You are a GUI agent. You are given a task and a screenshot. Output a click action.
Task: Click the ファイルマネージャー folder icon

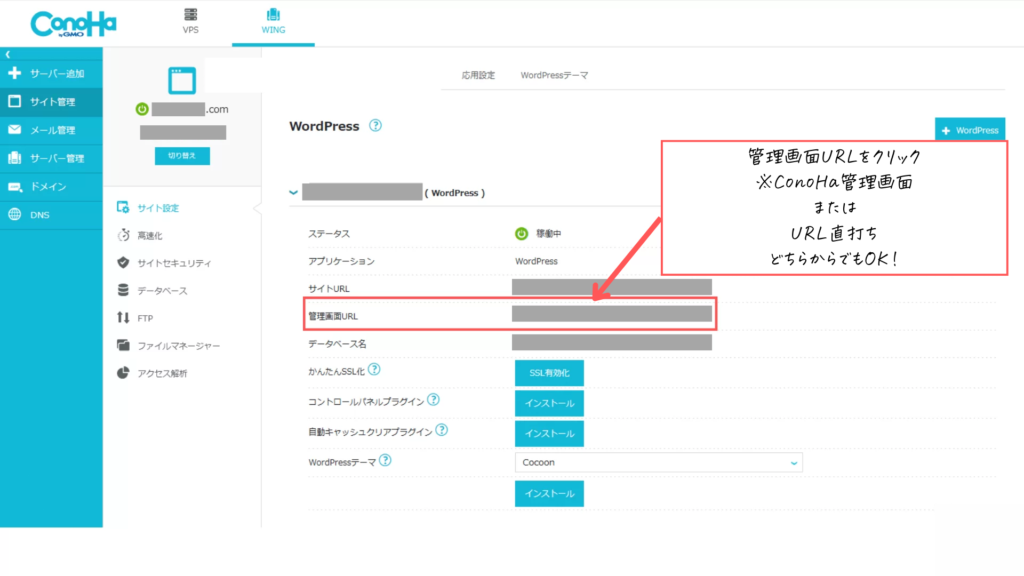123,345
